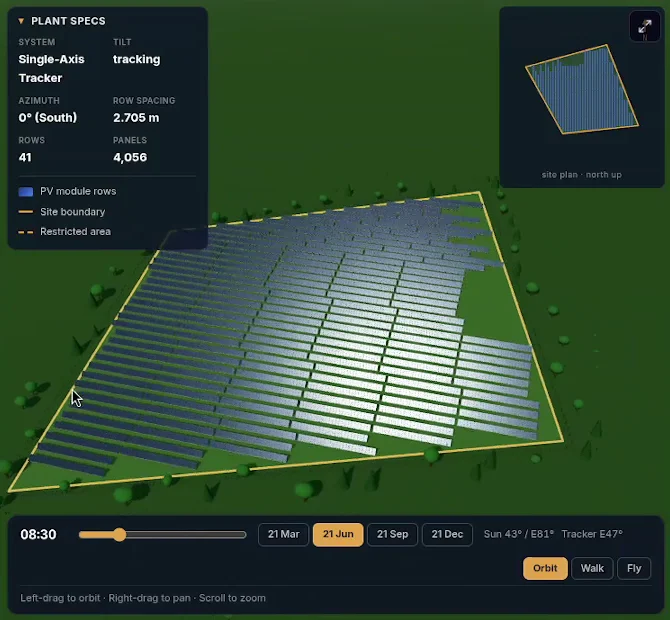Switch to Walk camera mode
This screenshot has height=620, width=670.
592,568
